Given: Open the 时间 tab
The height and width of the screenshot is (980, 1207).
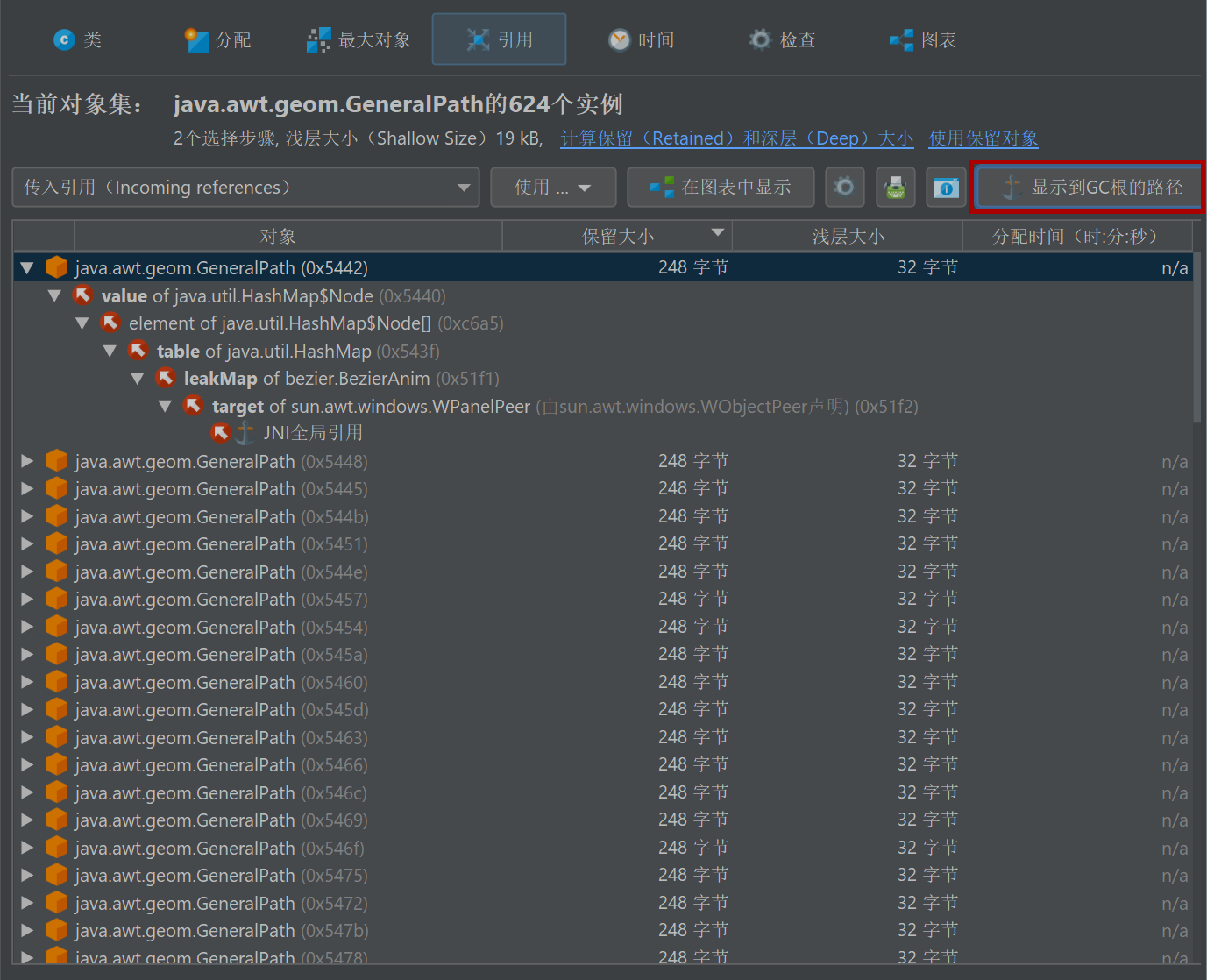Looking at the screenshot, I should pyautogui.click(x=642, y=39).
